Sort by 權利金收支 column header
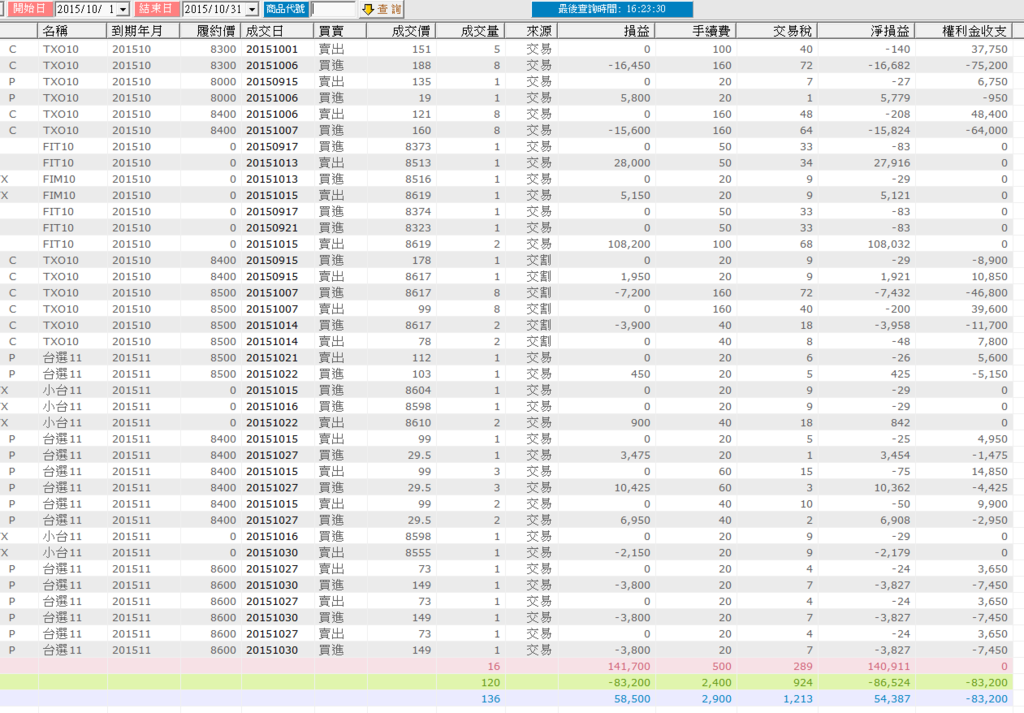1024x713 pixels. click(x=963, y=31)
